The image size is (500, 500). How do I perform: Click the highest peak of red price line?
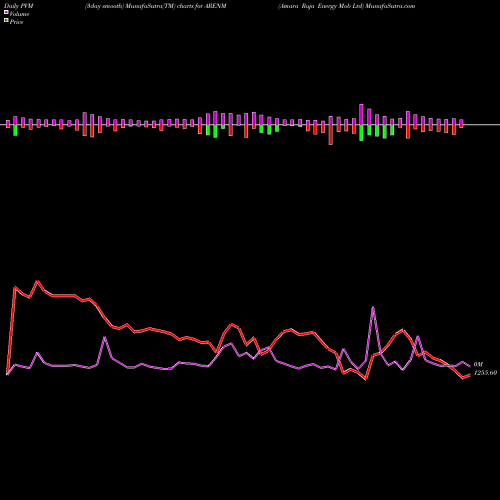coord(37,281)
